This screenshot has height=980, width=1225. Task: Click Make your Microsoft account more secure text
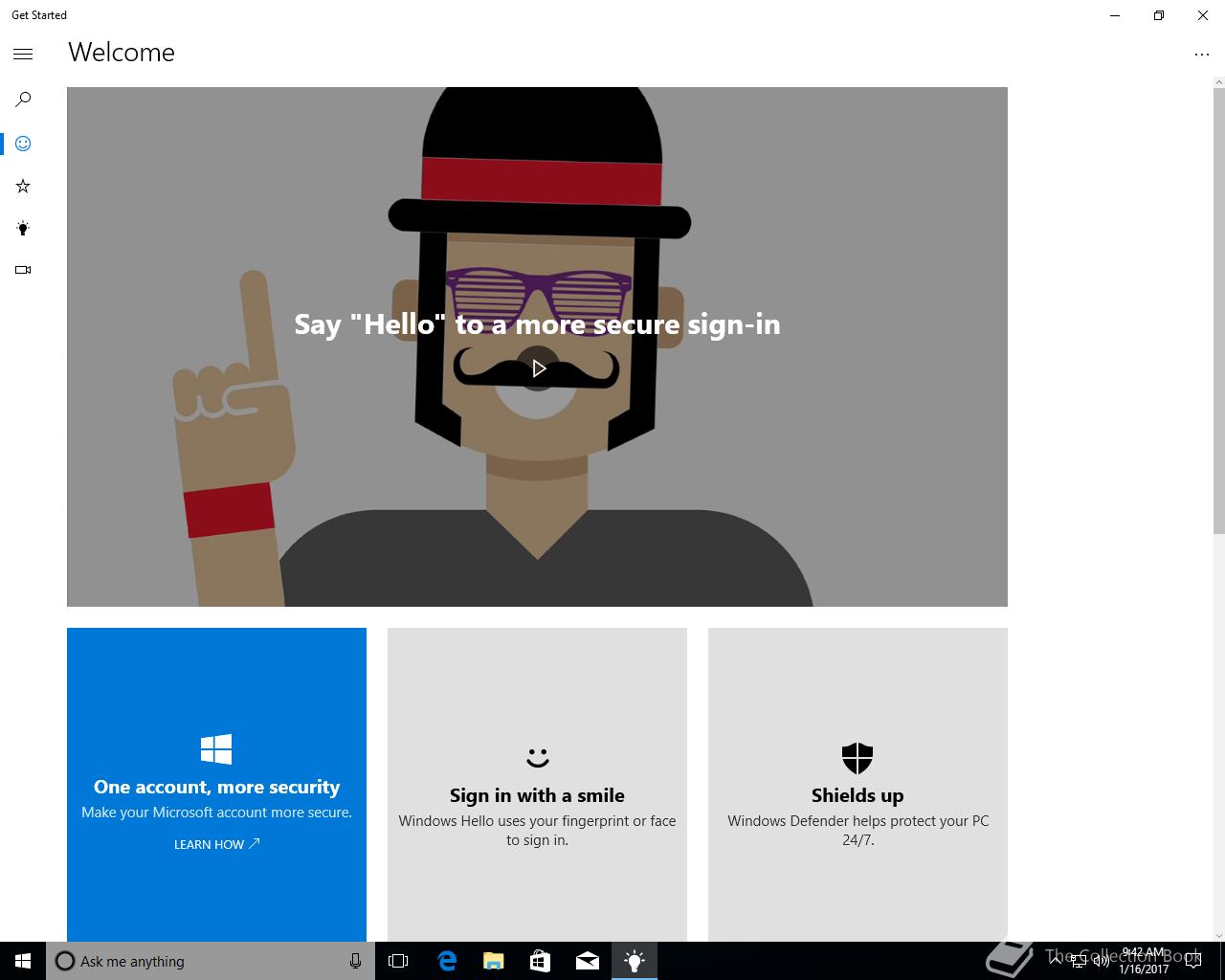[216, 813]
